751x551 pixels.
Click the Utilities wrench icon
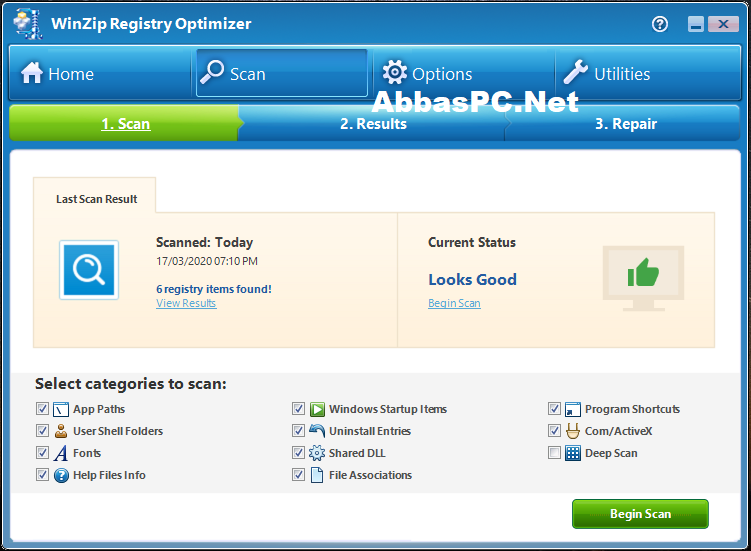pos(575,72)
